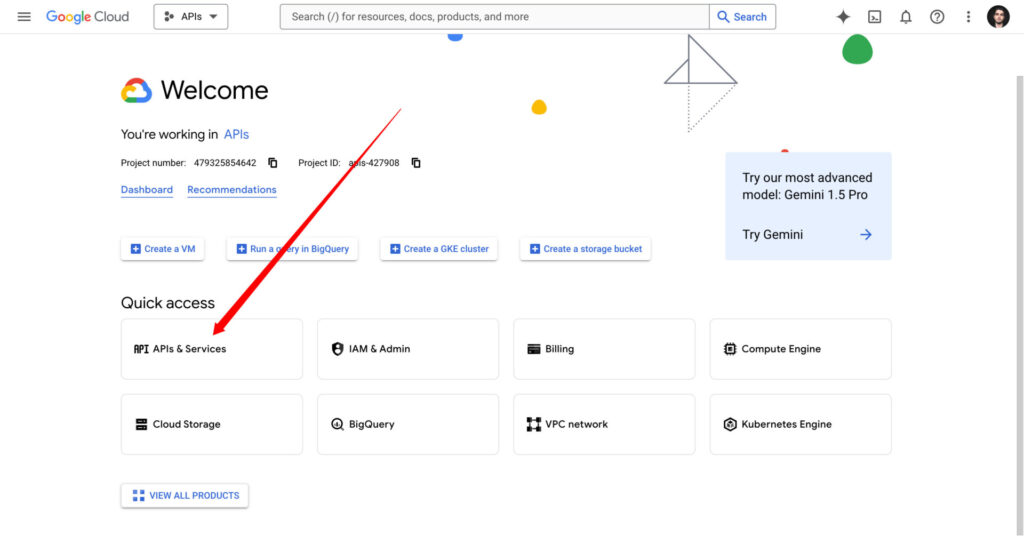1024x536 pixels.
Task: Open the help question mark icon
Action: [937, 17]
